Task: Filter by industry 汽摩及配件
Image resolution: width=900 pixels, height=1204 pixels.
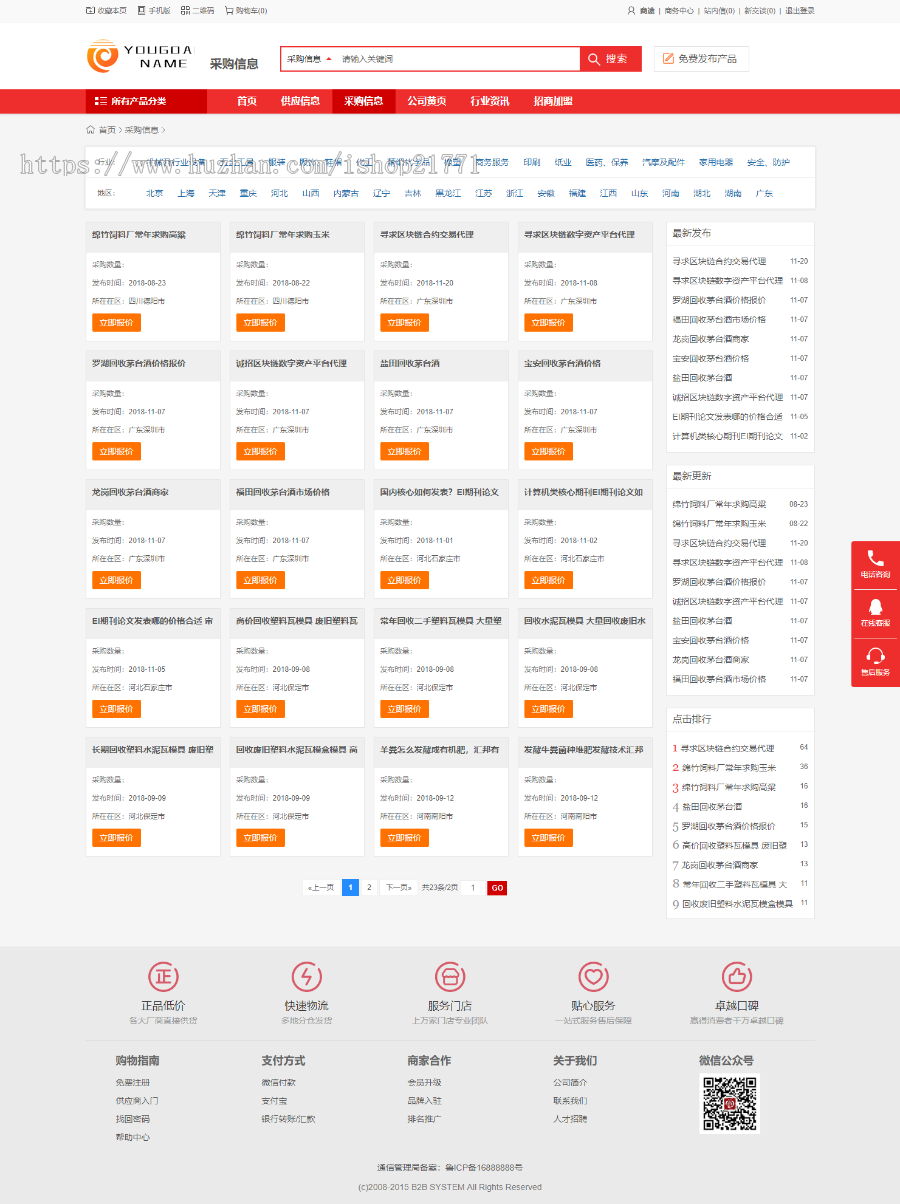Action: click(664, 162)
